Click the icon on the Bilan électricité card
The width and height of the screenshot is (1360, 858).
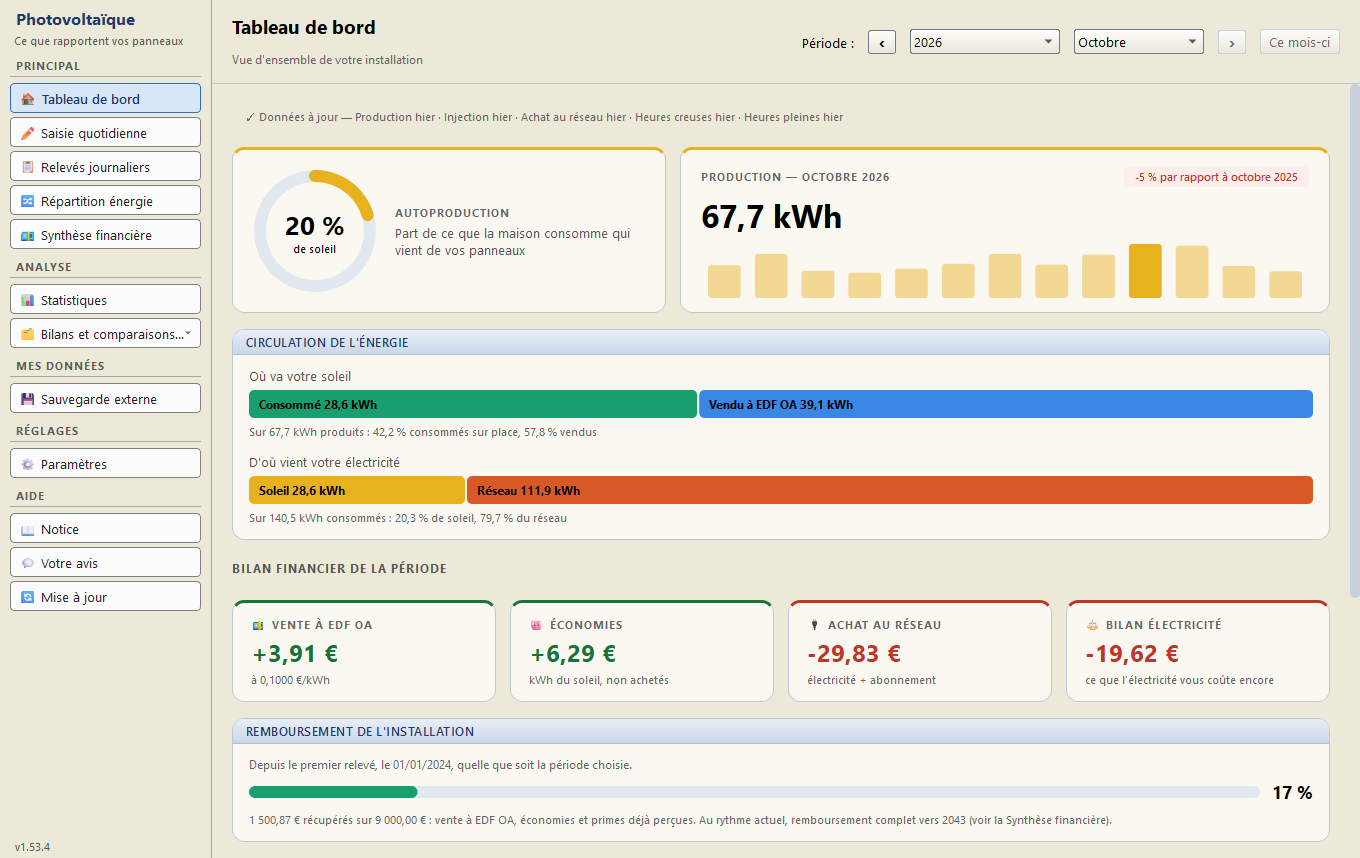(x=1092, y=625)
